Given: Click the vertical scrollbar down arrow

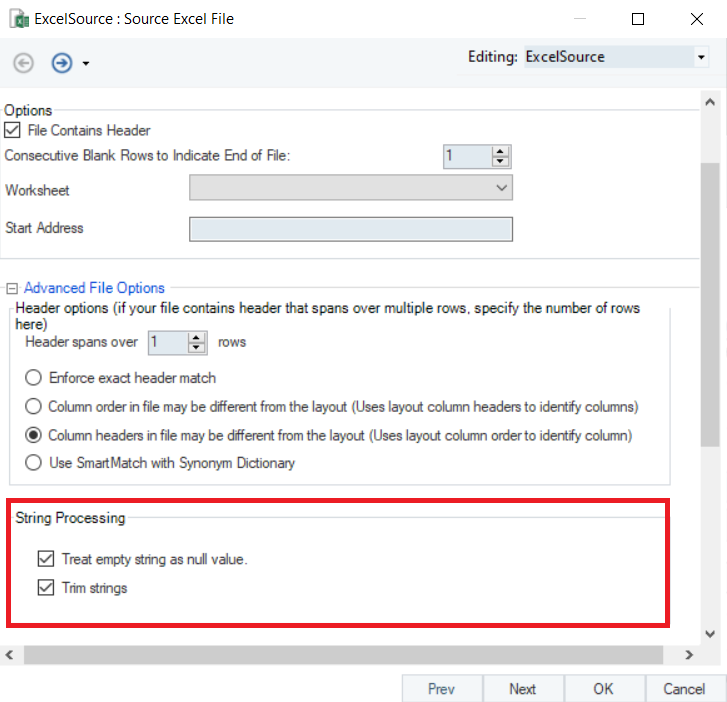Looking at the screenshot, I should click(710, 634).
